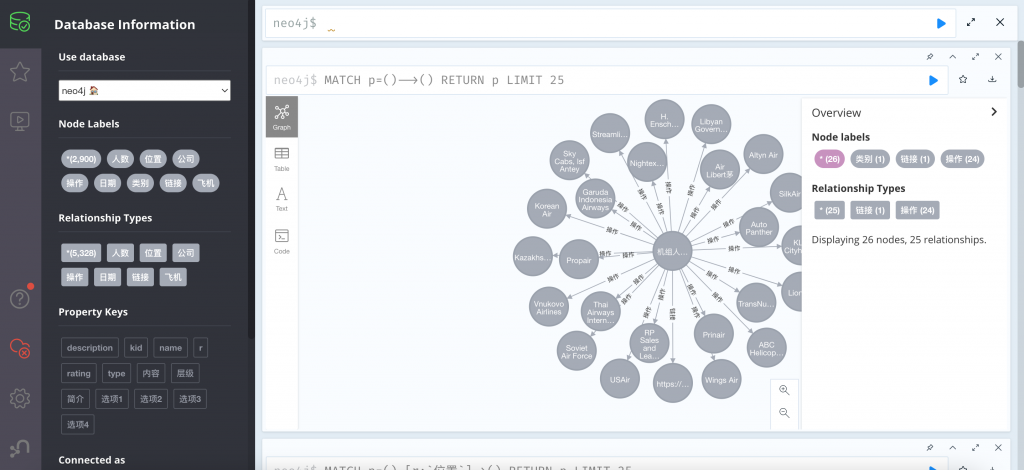Select the 日期 relationship type chip

point(107,277)
